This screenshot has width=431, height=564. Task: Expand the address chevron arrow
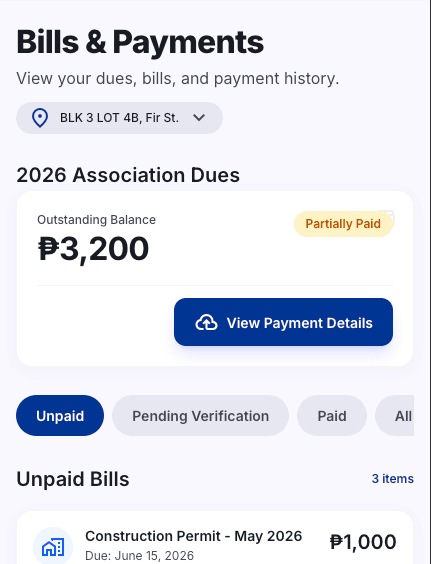199,118
